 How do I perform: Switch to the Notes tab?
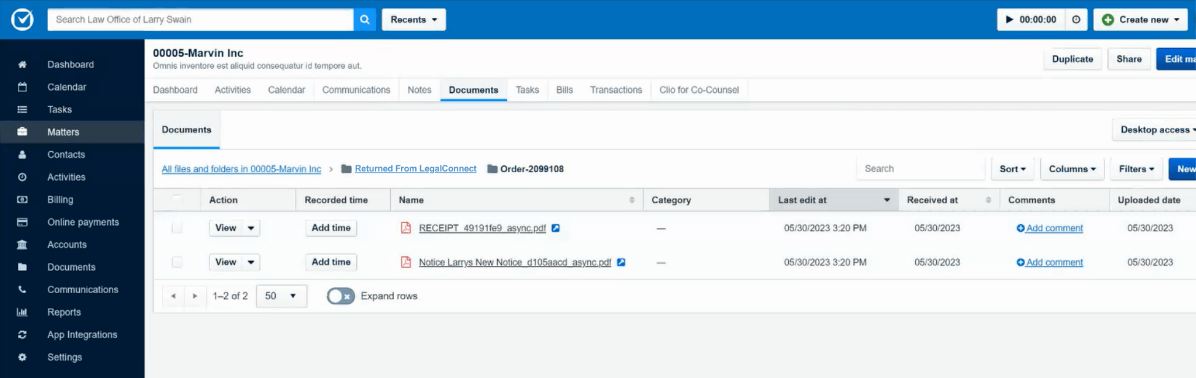pyautogui.click(x=420, y=90)
